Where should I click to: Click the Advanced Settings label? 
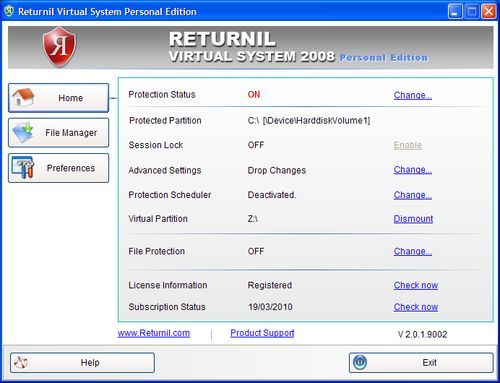(165, 170)
